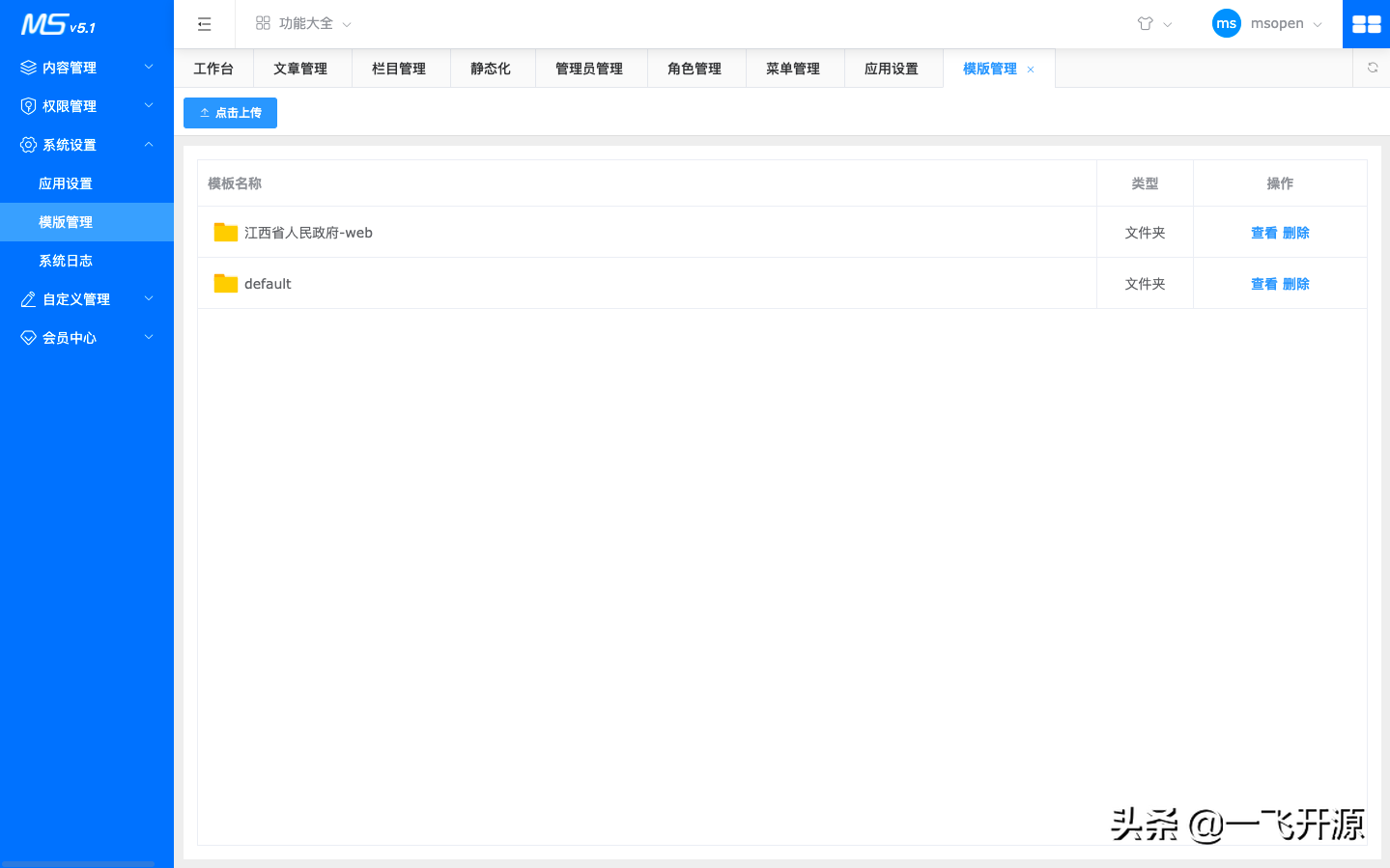Collapse the left sidebar using the hamburger icon

[204, 23]
